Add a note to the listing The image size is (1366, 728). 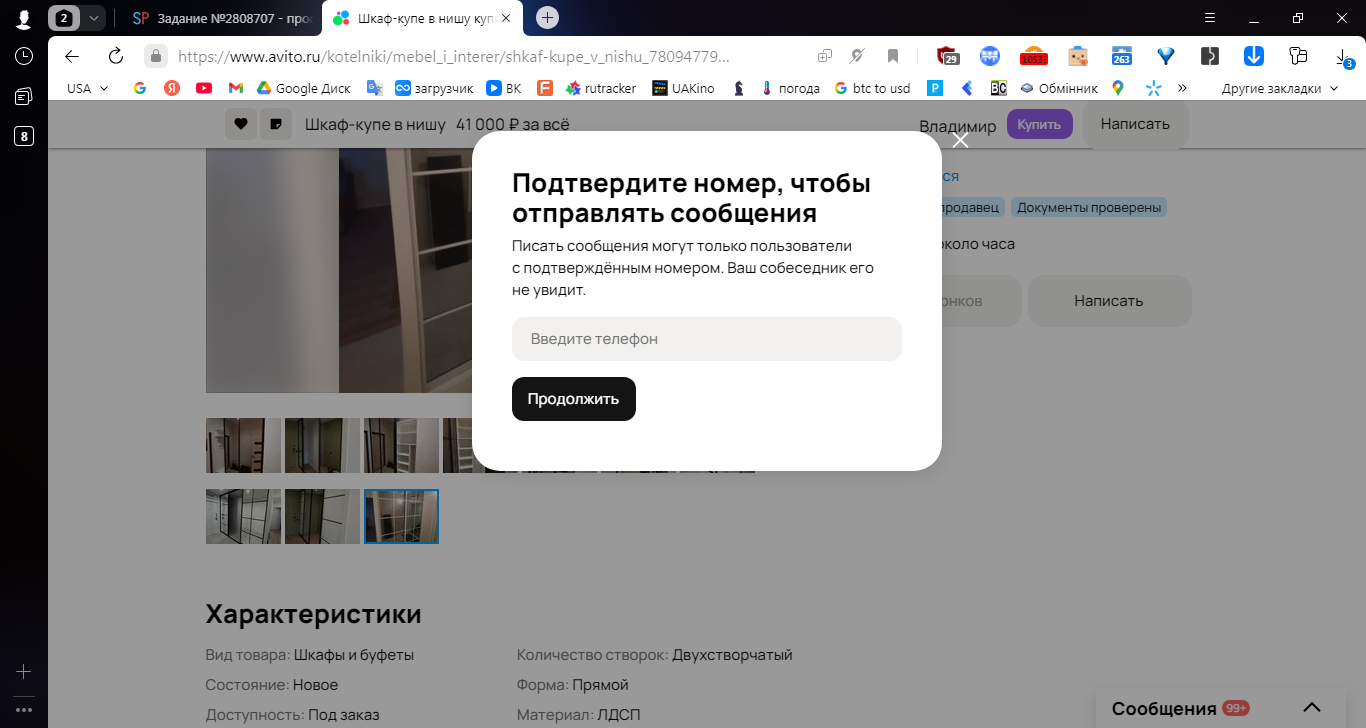pos(275,124)
